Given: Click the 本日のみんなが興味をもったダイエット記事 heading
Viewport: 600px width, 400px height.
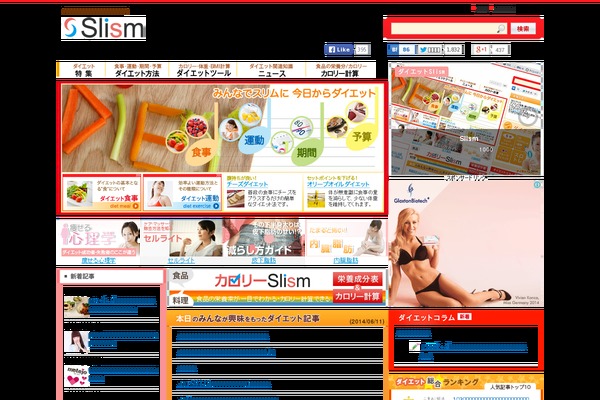Looking at the screenshot, I should pyautogui.click(x=248, y=318).
